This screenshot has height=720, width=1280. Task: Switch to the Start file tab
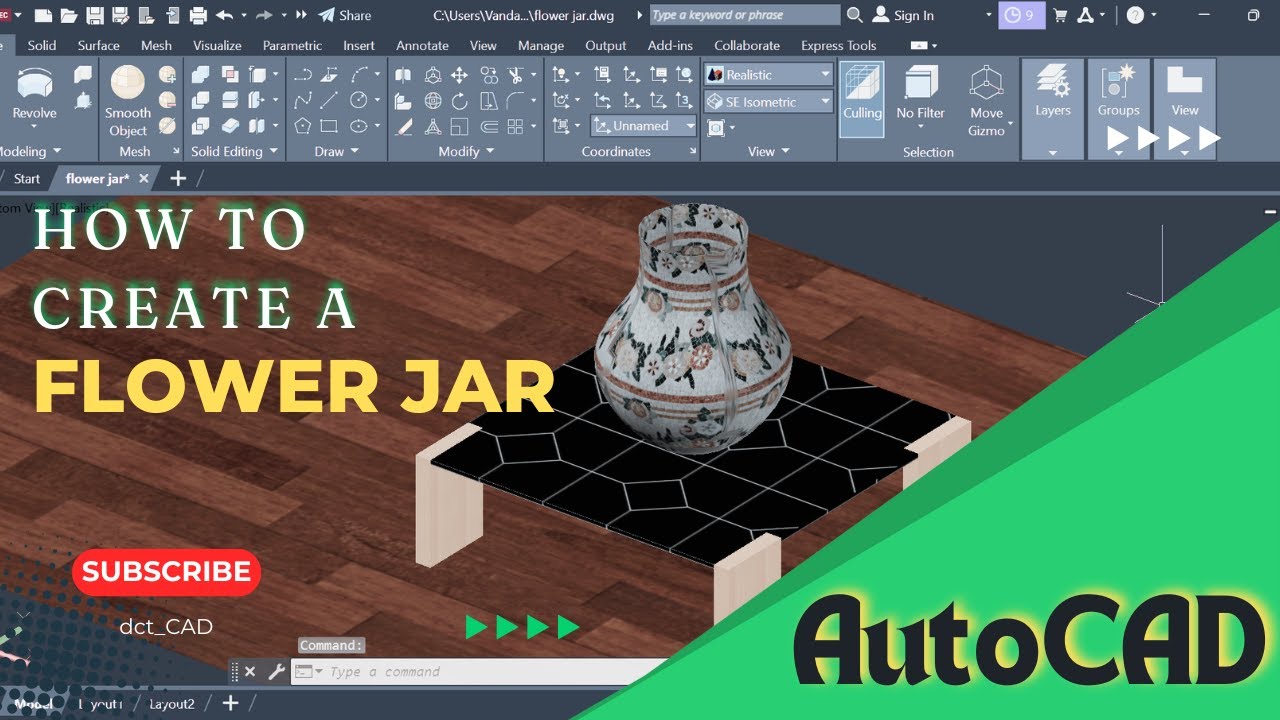point(27,179)
